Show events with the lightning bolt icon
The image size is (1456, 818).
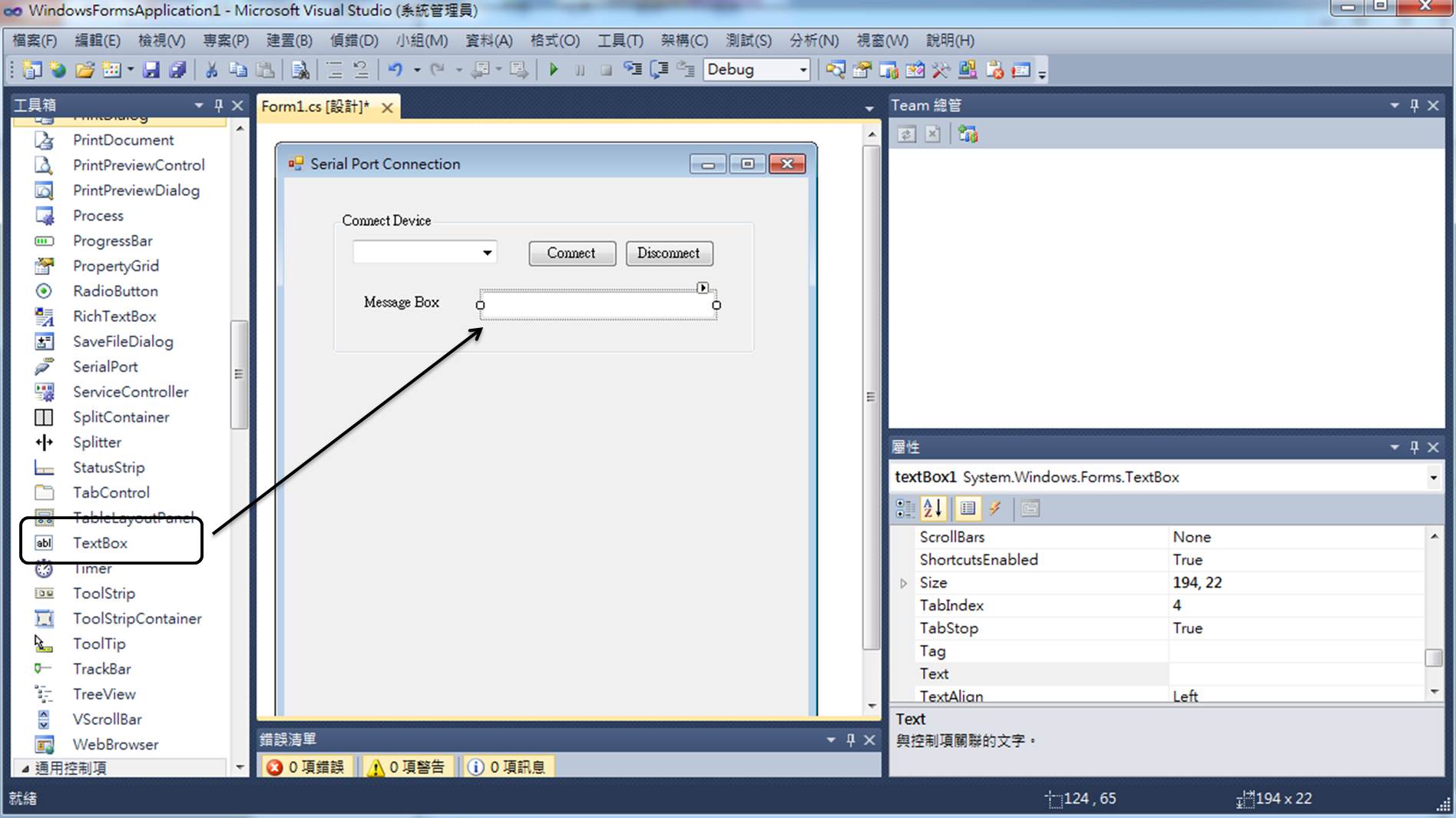click(995, 508)
